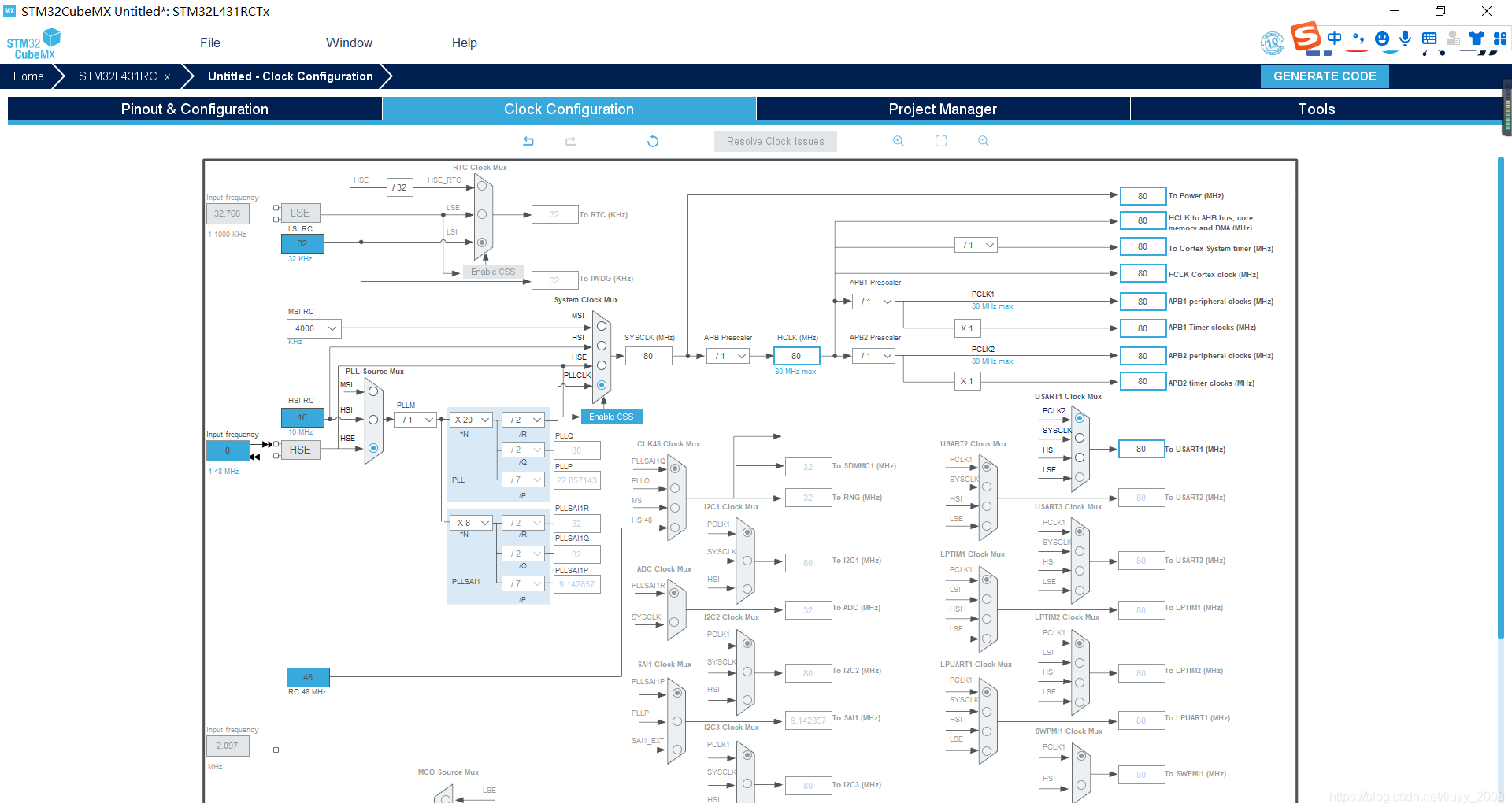Open PLLM /1 divider dropdown

click(416, 420)
